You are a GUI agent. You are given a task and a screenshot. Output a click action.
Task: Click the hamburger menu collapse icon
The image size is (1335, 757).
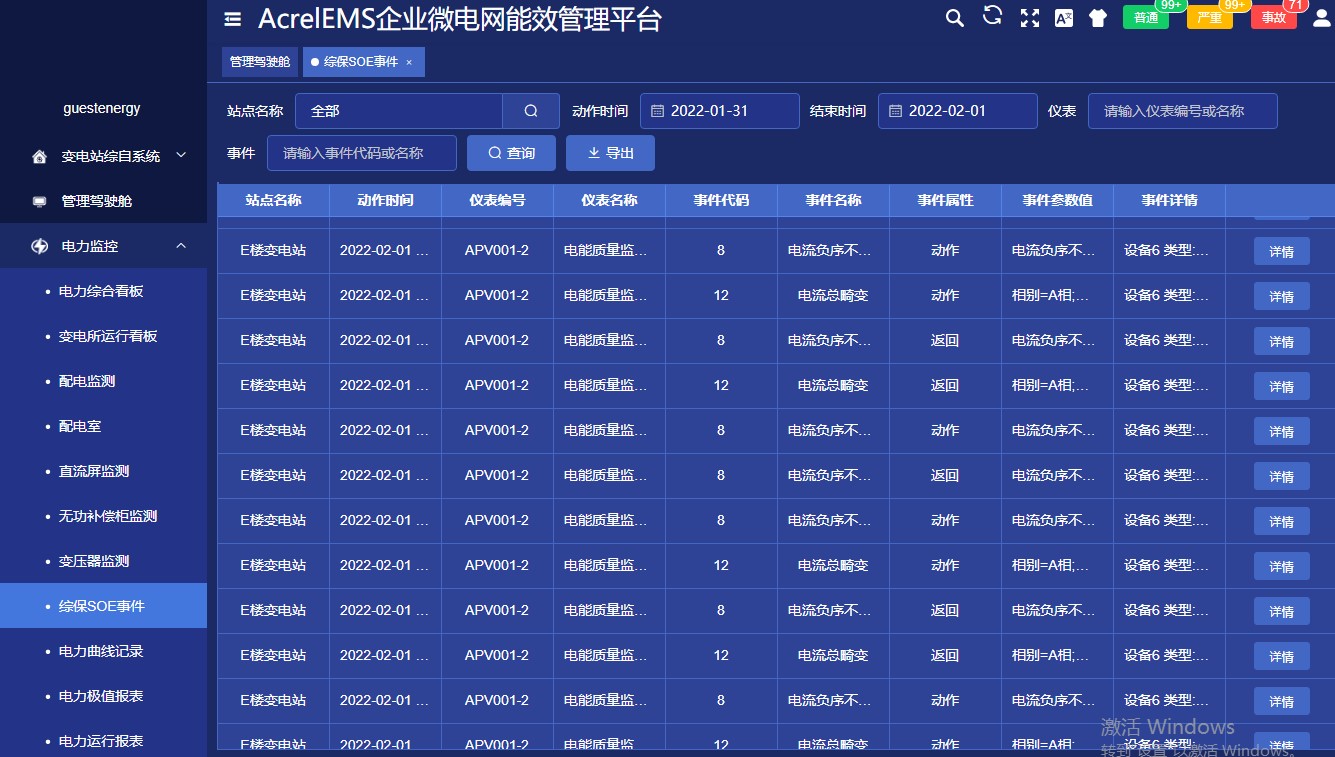click(x=233, y=19)
